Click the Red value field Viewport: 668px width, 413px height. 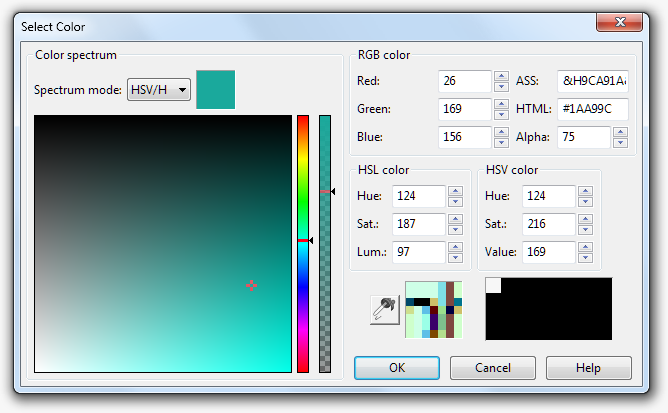465,81
